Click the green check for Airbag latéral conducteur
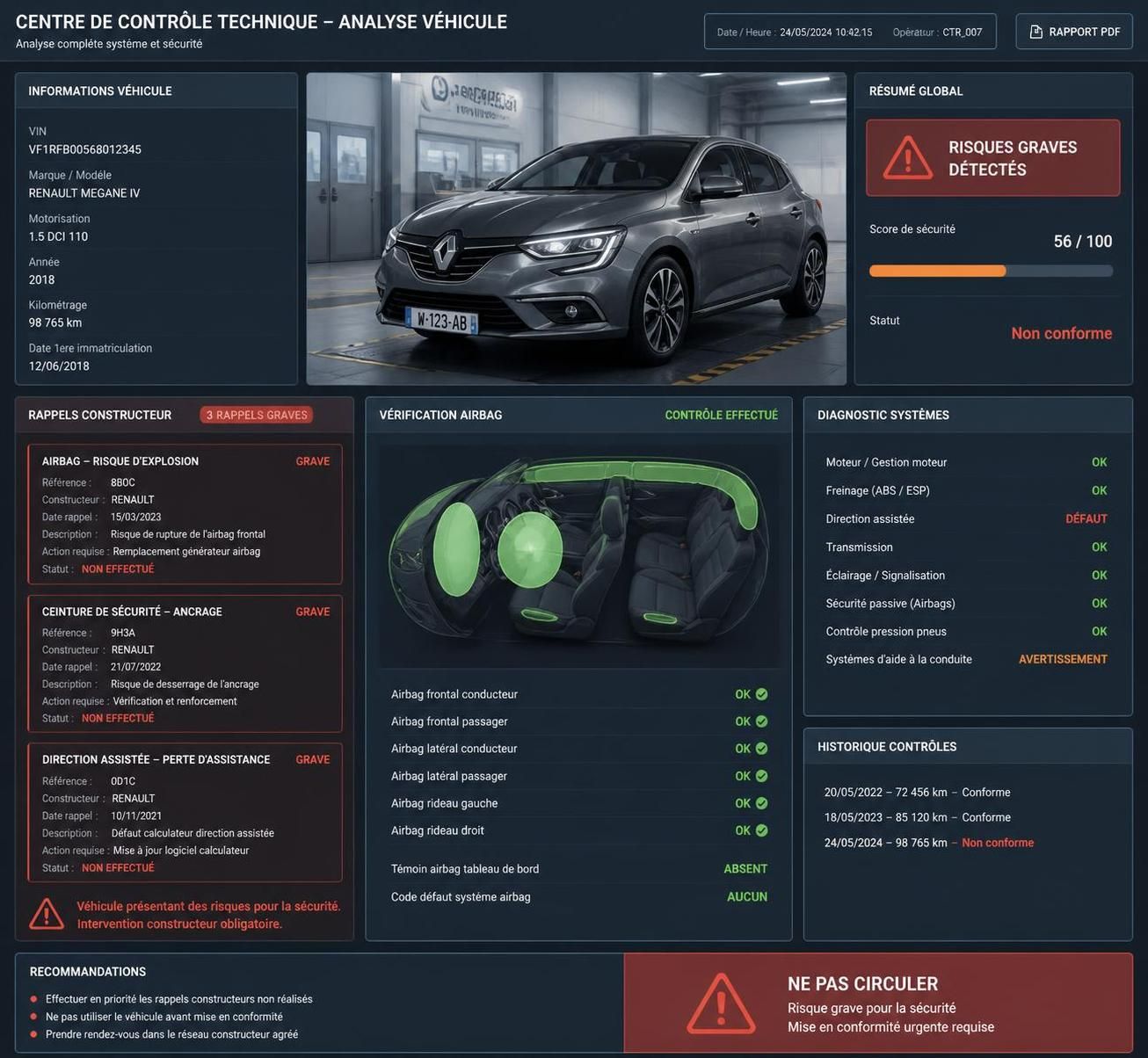 [761, 749]
